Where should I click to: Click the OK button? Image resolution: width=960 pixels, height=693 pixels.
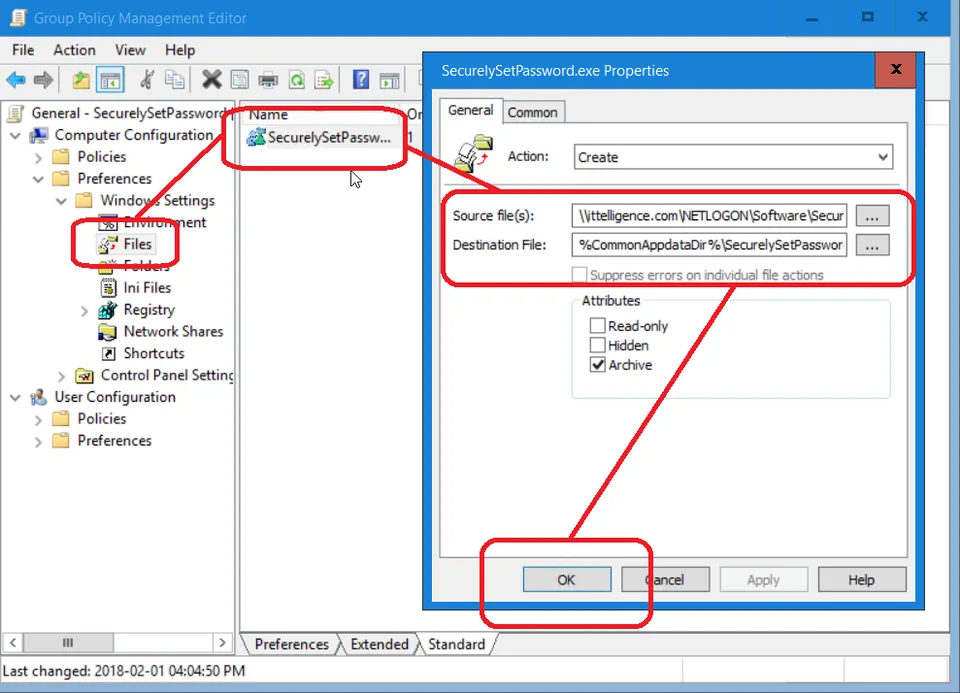click(566, 579)
